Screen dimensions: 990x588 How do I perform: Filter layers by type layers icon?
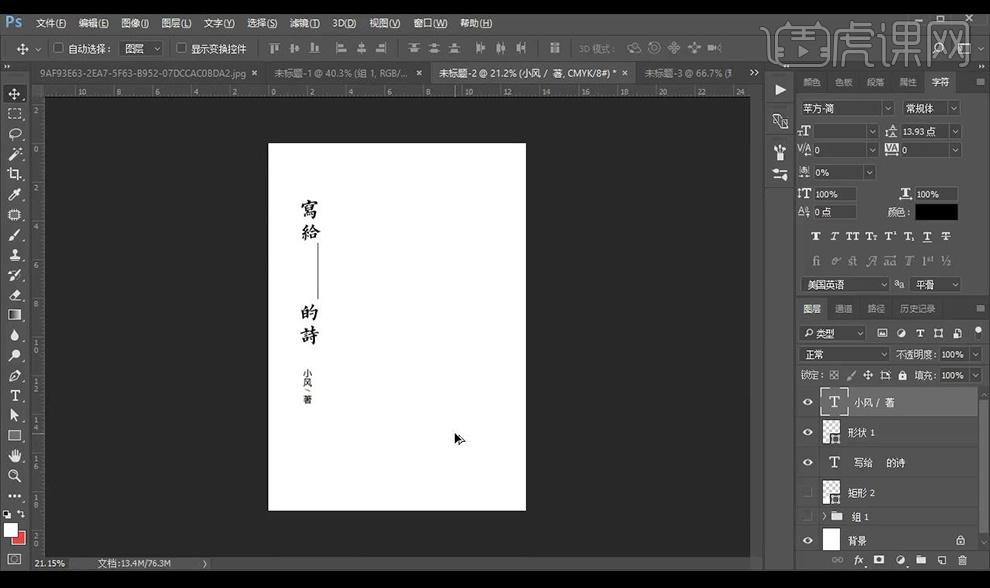(x=920, y=333)
